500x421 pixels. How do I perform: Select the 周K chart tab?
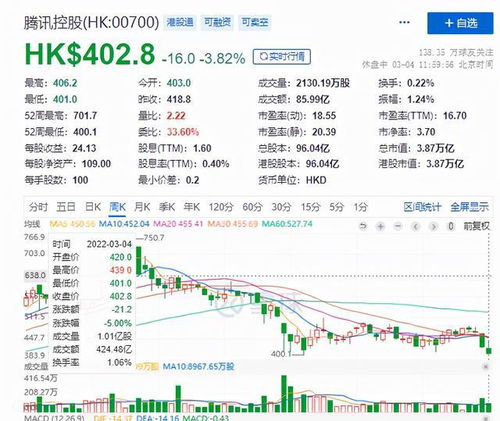[x=117, y=207]
